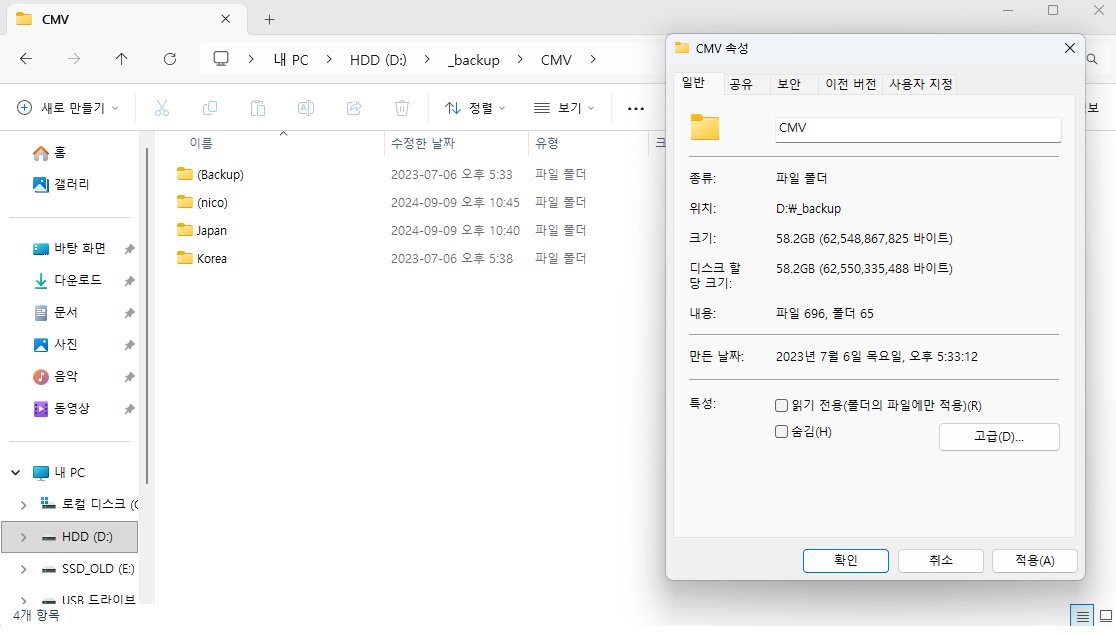Image resolution: width=1116 pixels, height=636 pixels.
Task: Sort by 수정한 날짜 column header
Action: tap(423, 143)
